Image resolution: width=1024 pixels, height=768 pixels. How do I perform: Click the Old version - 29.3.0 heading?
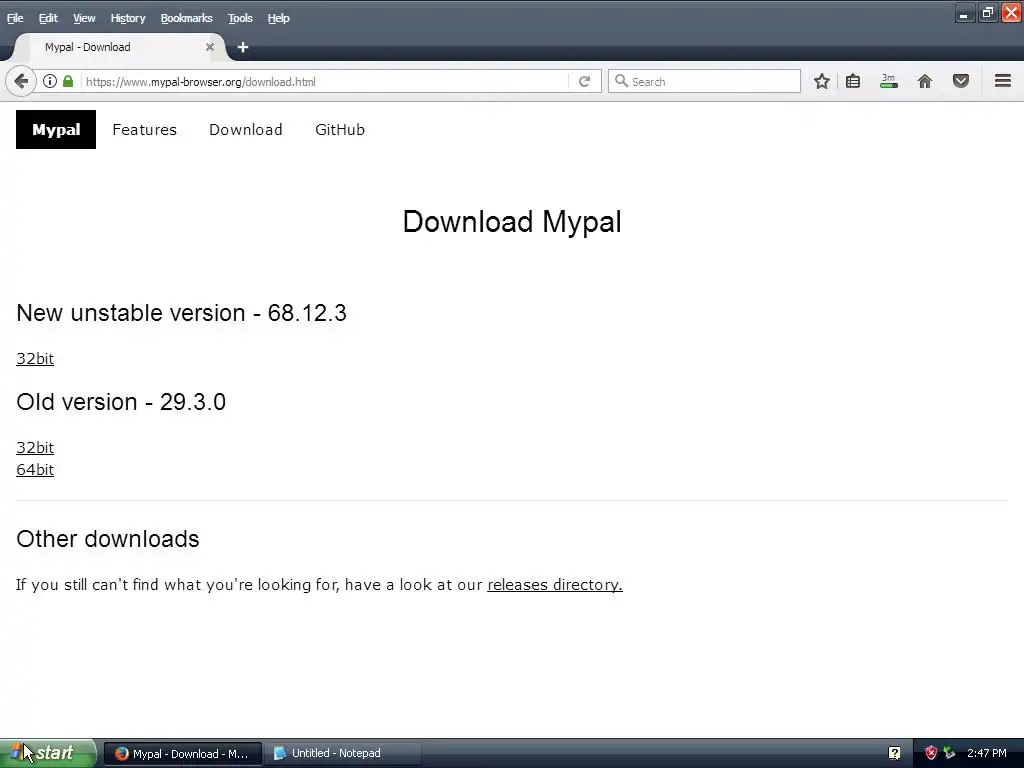tap(121, 402)
